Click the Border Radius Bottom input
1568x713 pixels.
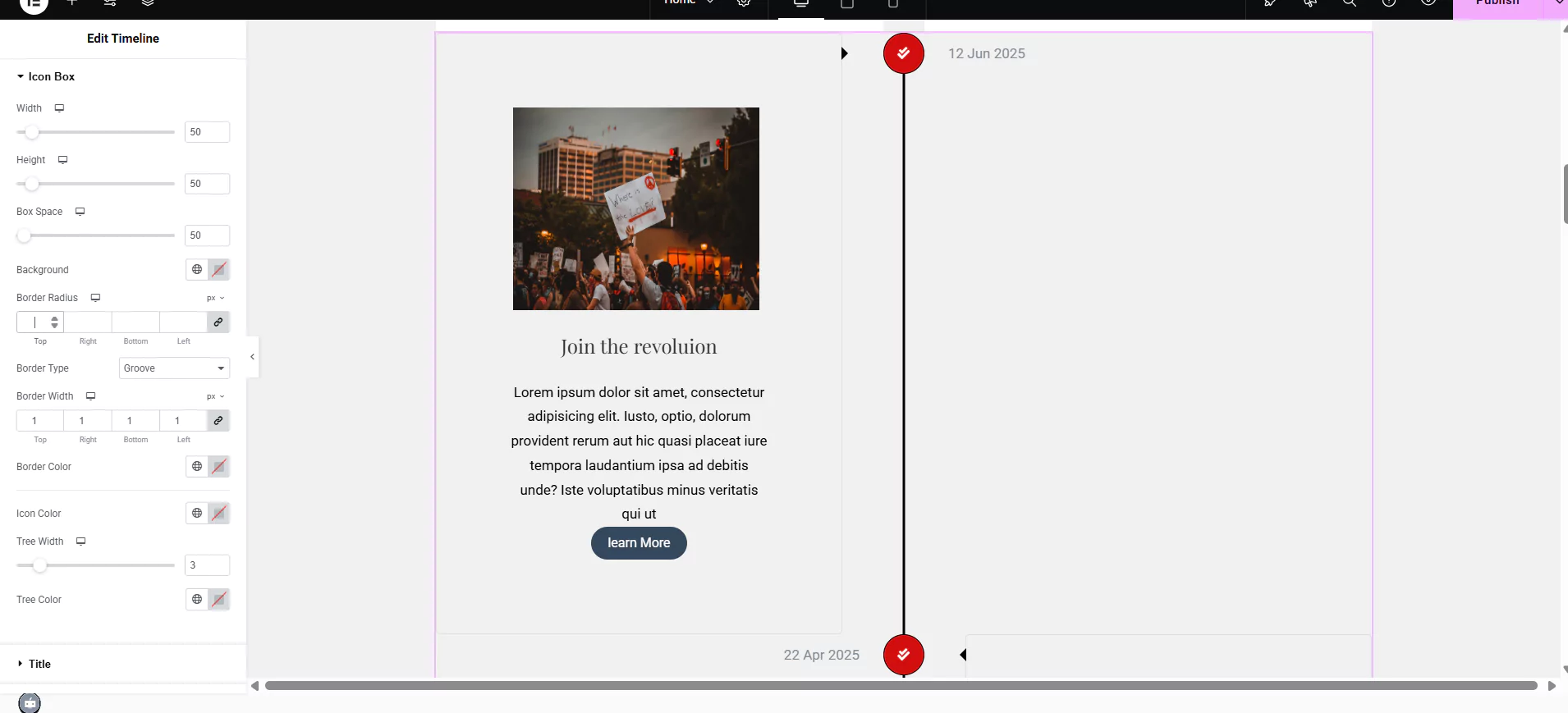pos(135,322)
